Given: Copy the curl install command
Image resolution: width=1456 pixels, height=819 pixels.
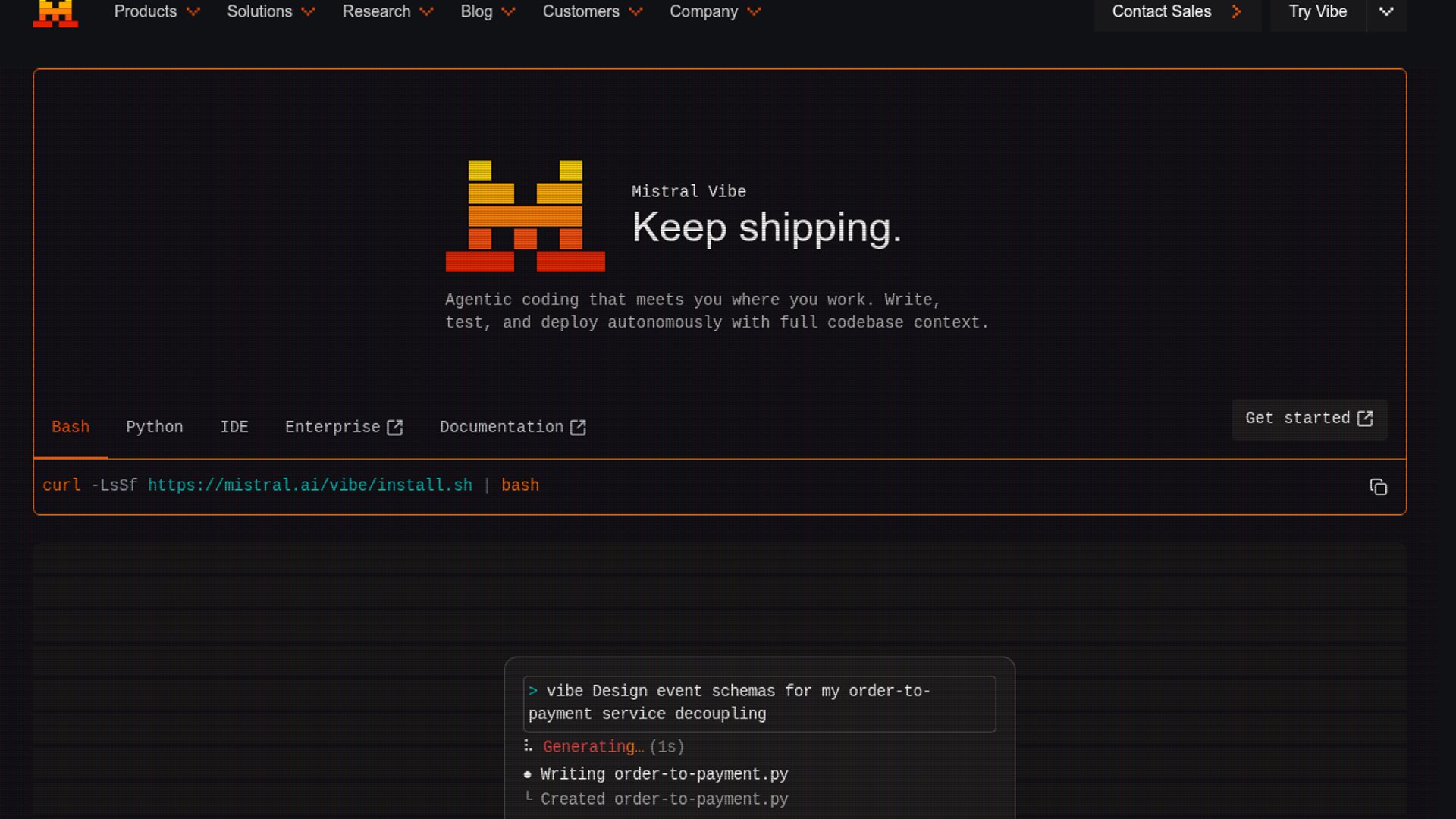Looking at the screenshot, I should pos(1378,487).
